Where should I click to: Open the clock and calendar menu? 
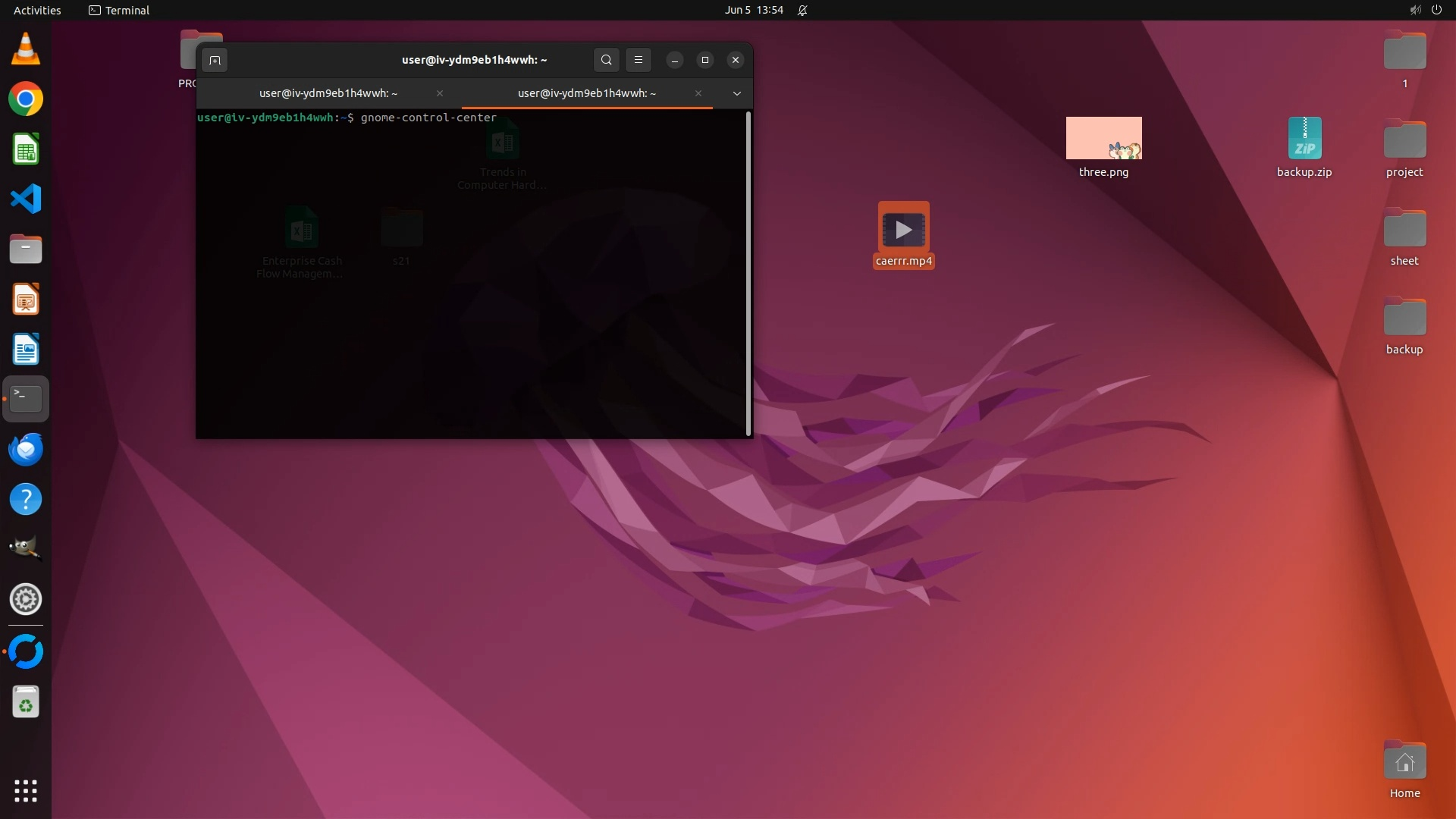coord(754,11)
